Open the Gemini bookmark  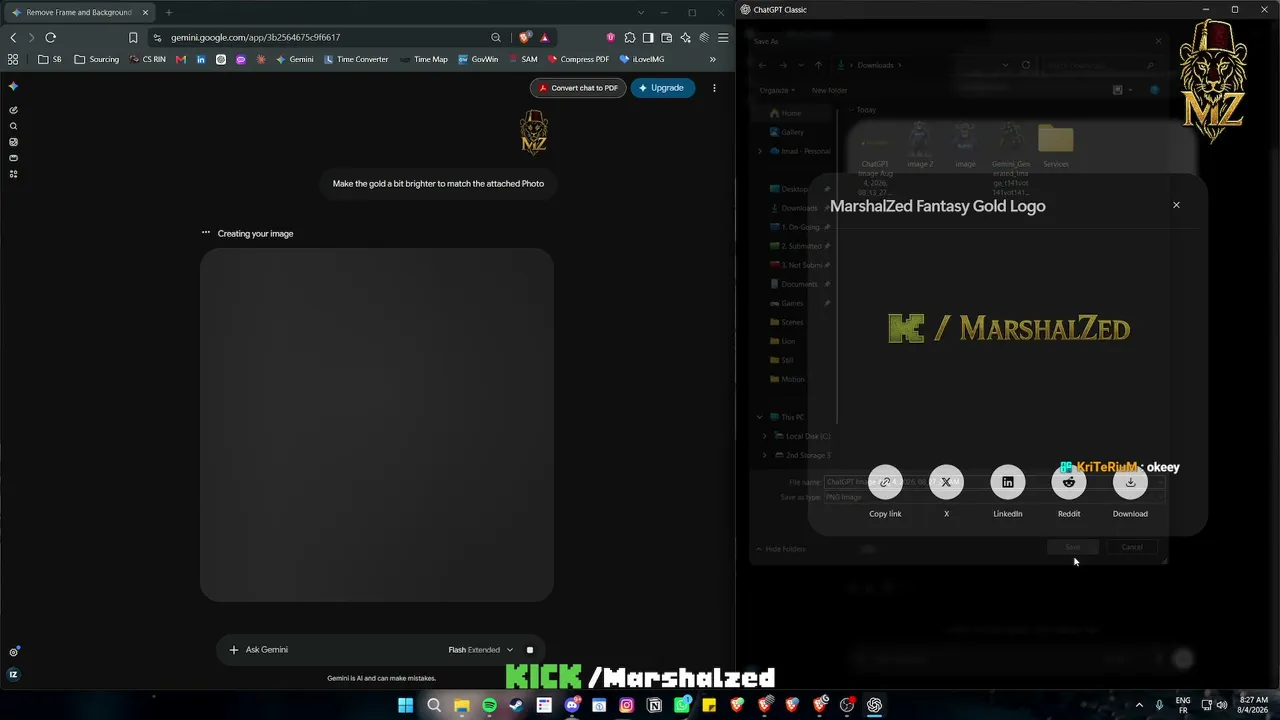[295, 59]
